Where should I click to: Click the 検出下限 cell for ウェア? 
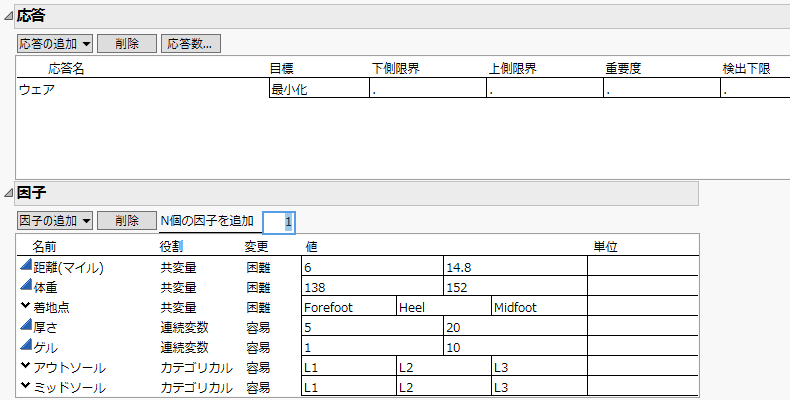pyautogui.click(x=755, y=89)
